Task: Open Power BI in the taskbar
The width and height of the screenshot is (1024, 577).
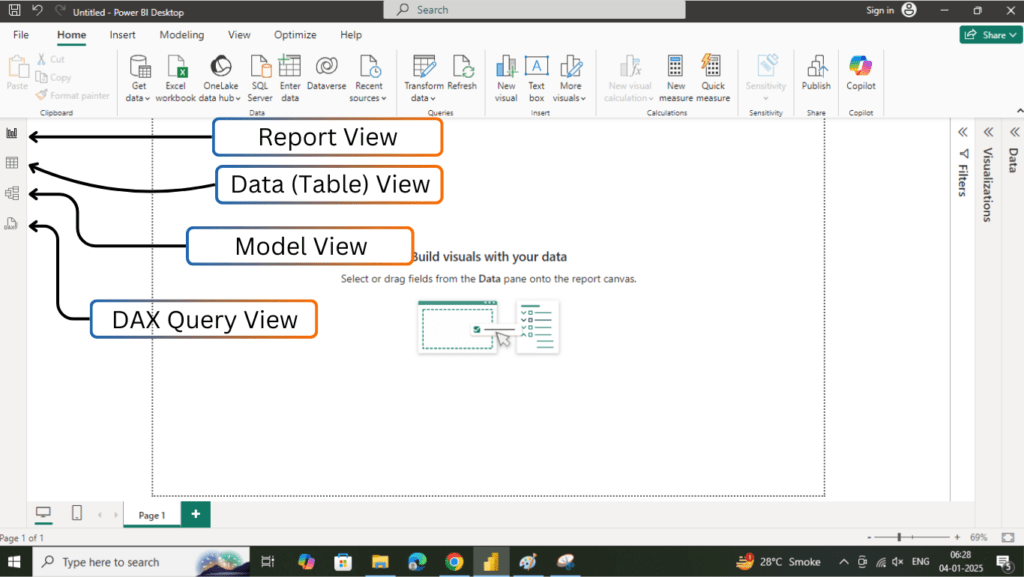Action: 491,561
